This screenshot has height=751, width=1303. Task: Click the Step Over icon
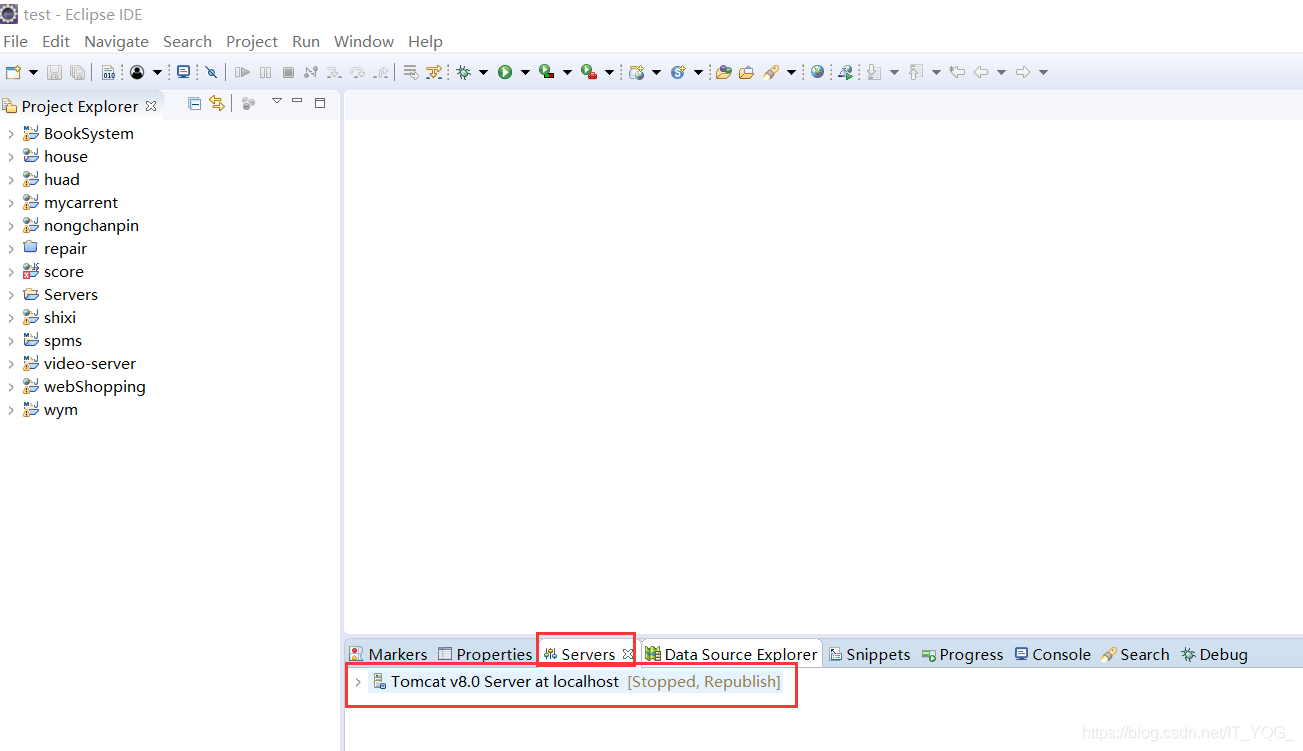tap(357, 72)
